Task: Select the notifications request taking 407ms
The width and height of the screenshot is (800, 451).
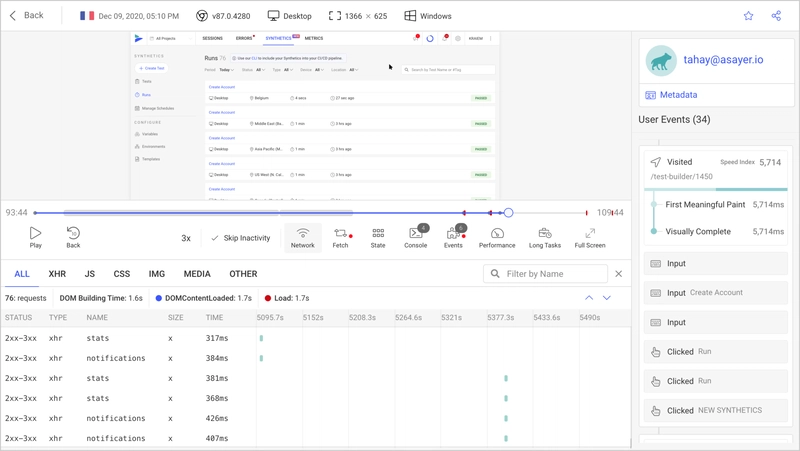Action: tap(315, 438)
